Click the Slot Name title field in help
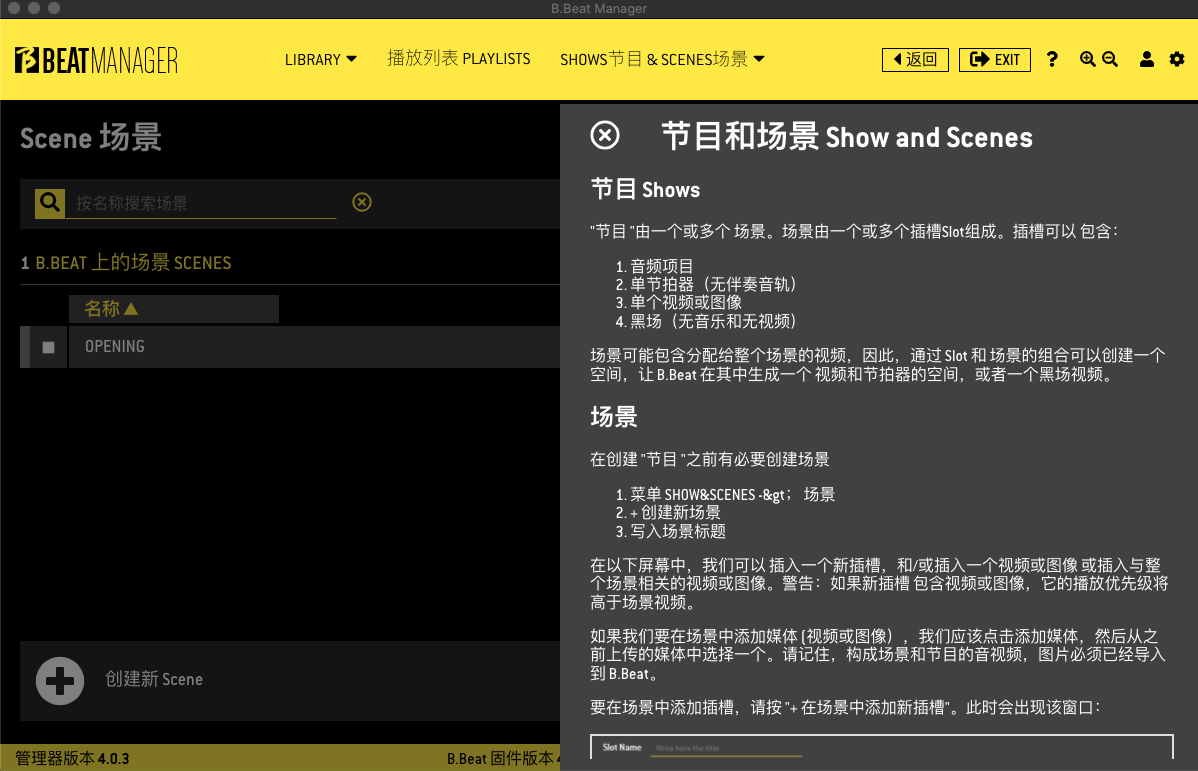The width and height of the screenshot is (1198, 771). pos(725,748)
